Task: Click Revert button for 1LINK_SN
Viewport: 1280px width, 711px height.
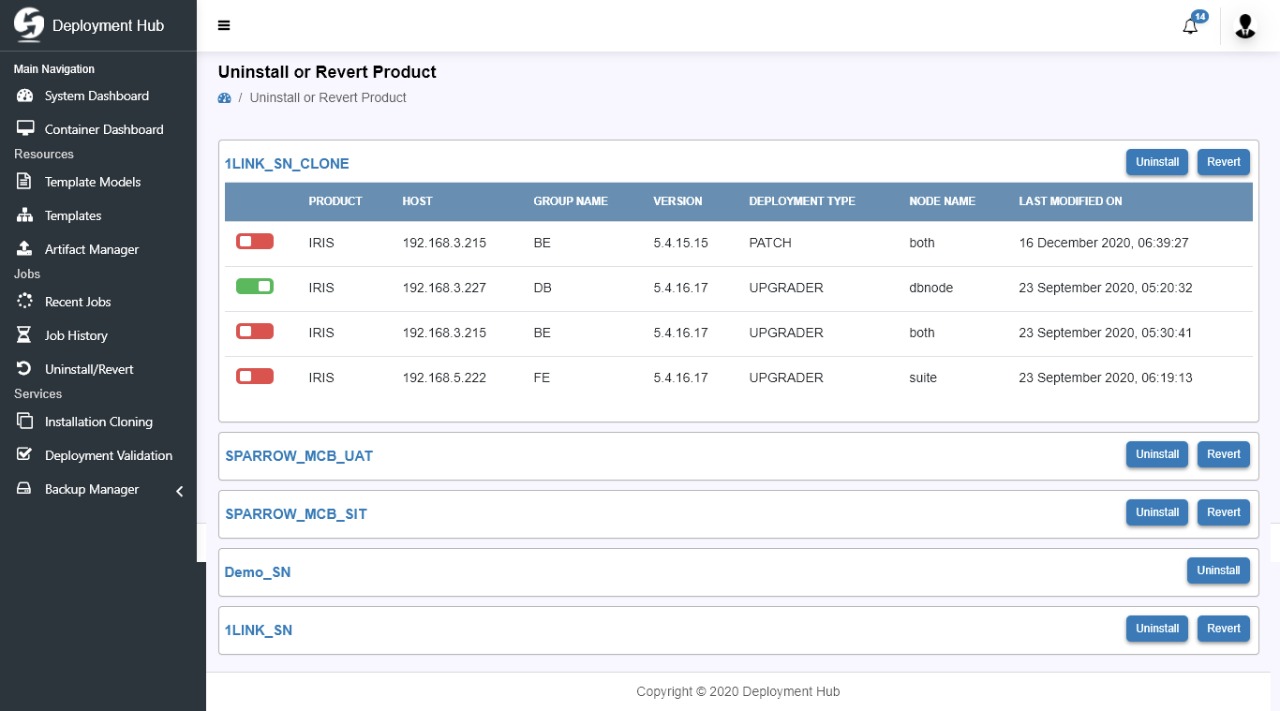Action: click(x=1223, y=628)
